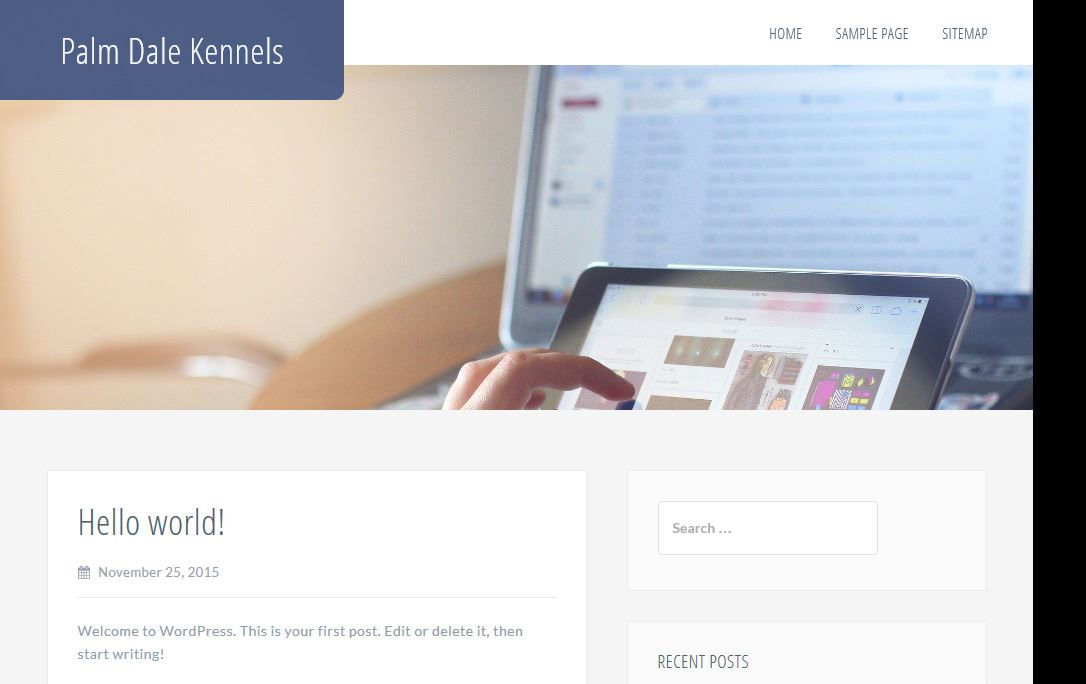Click the pointing finger in the header photo

540,381
